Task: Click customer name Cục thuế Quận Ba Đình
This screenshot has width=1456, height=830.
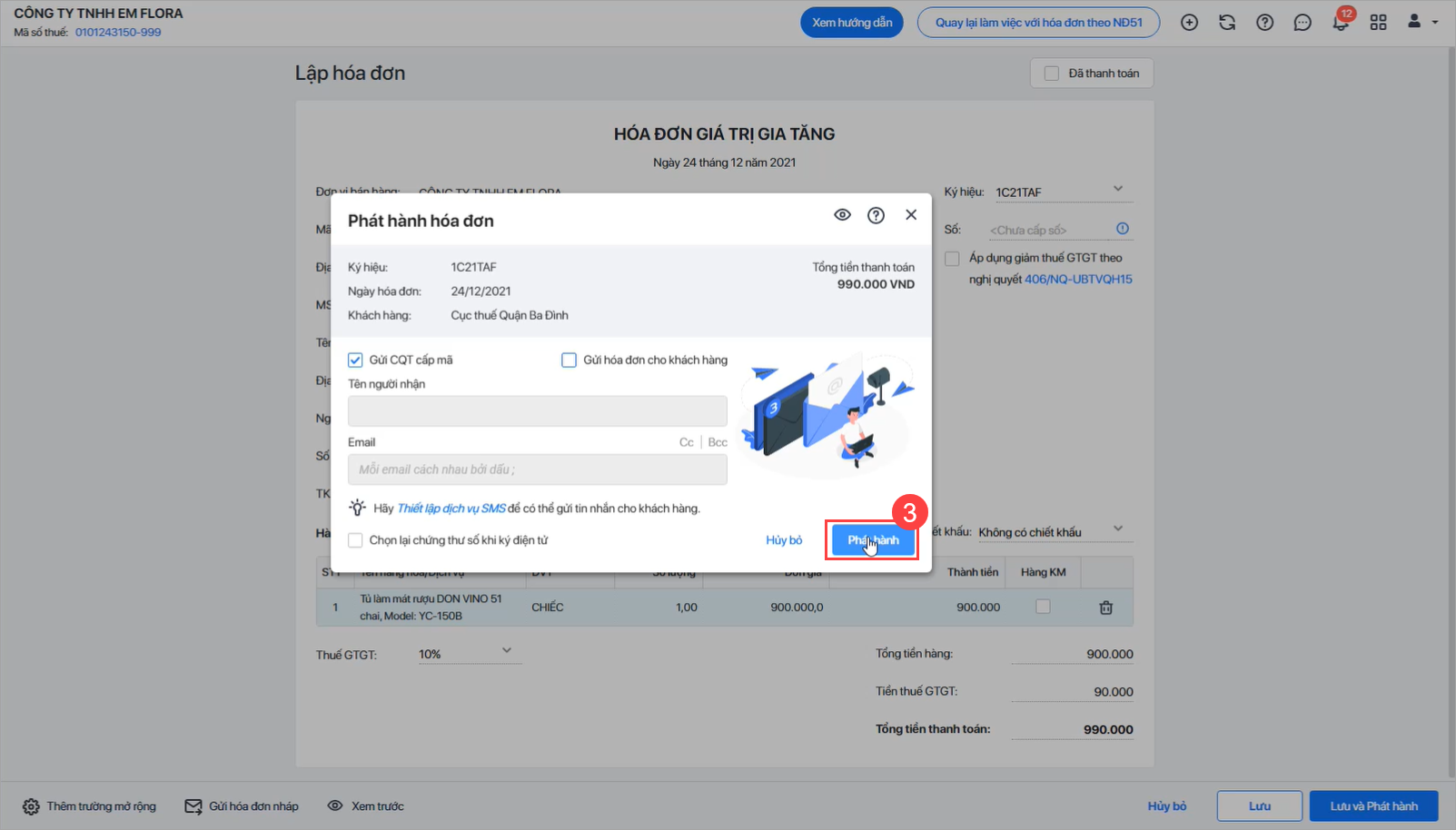Action: coord(510,316)
